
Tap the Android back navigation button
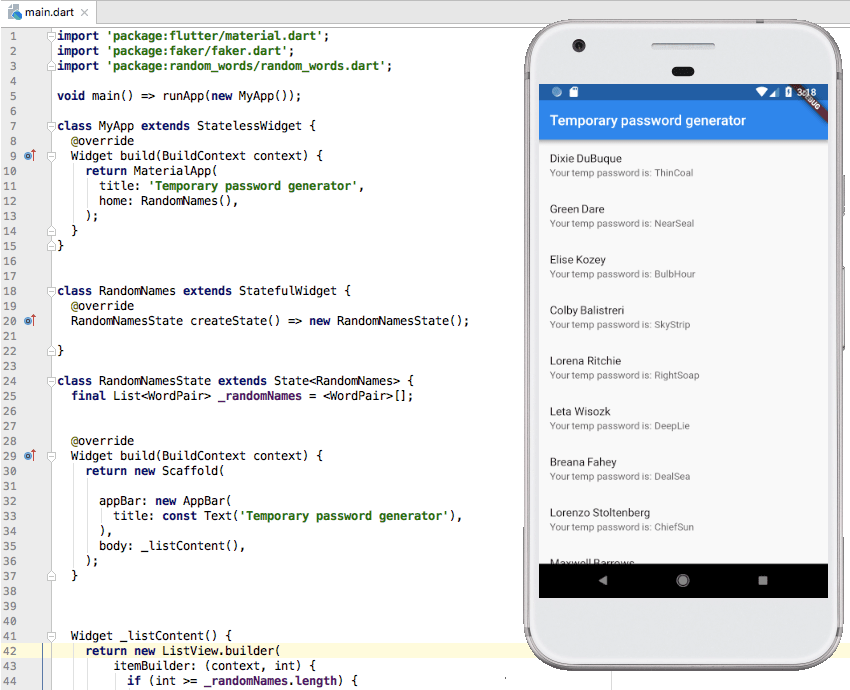coord(603,581)
